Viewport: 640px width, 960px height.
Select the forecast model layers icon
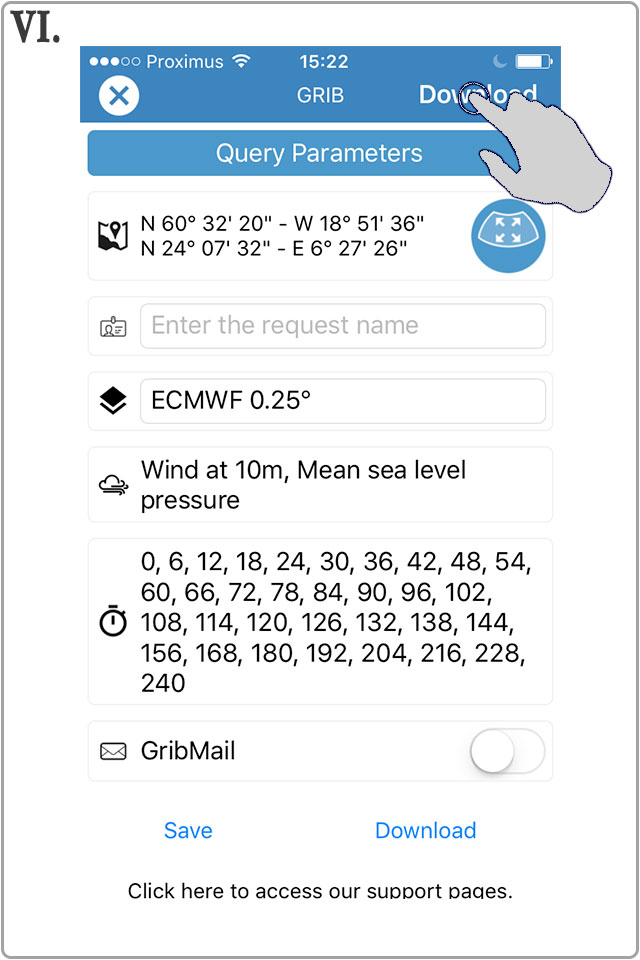coord(113,400)
